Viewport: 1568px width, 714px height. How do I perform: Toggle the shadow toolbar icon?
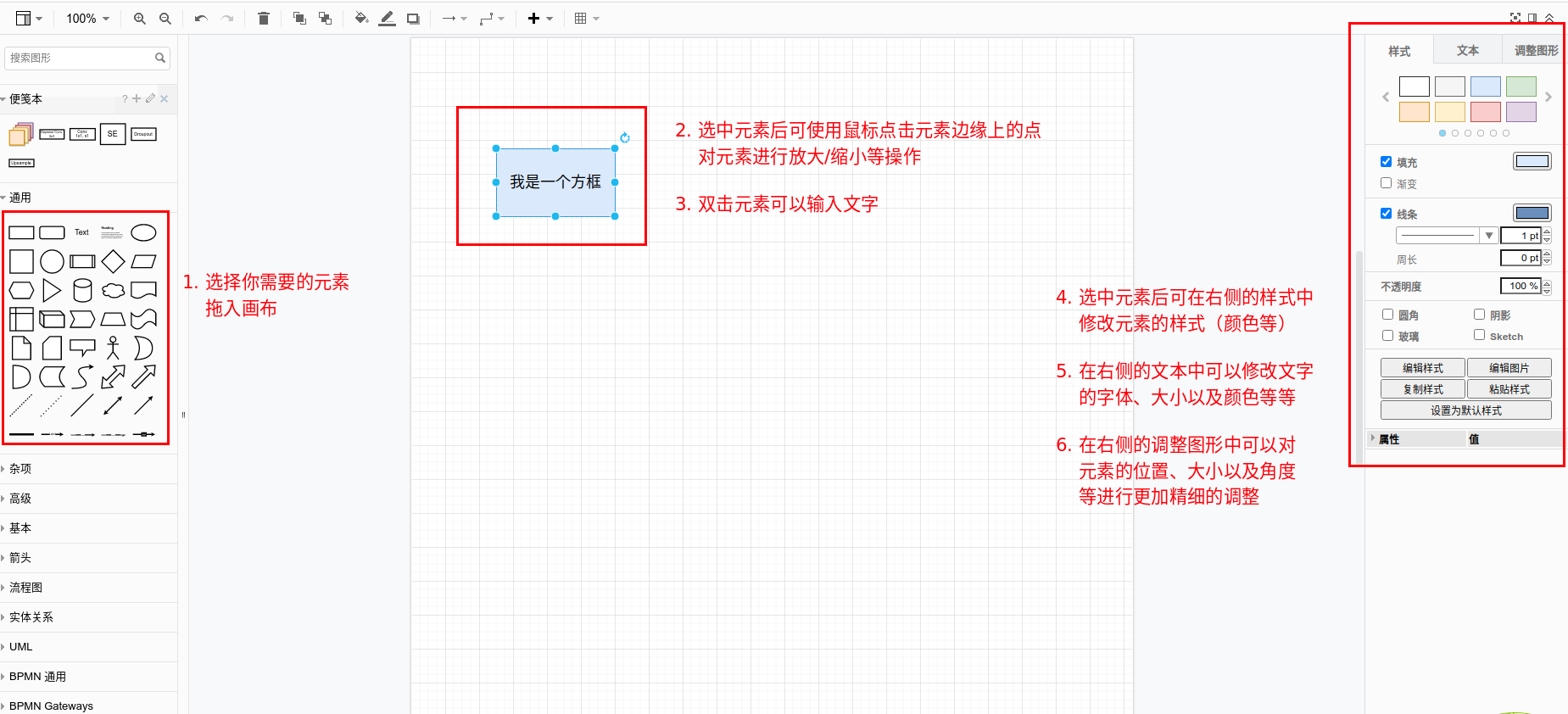tap(413, 19)
